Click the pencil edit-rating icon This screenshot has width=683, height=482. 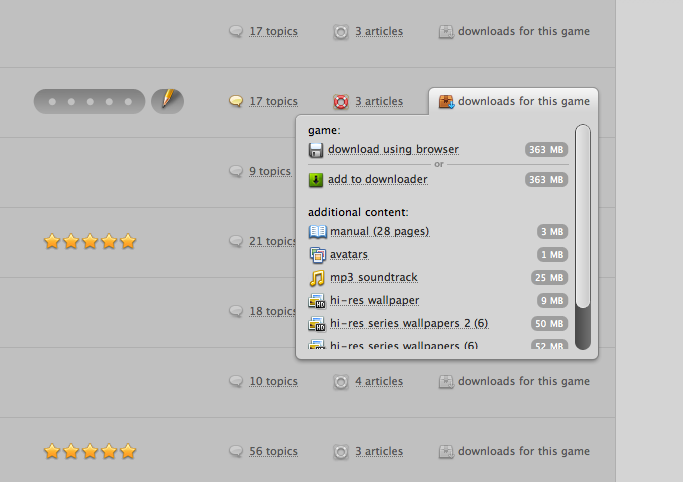(x=168, y=101)
